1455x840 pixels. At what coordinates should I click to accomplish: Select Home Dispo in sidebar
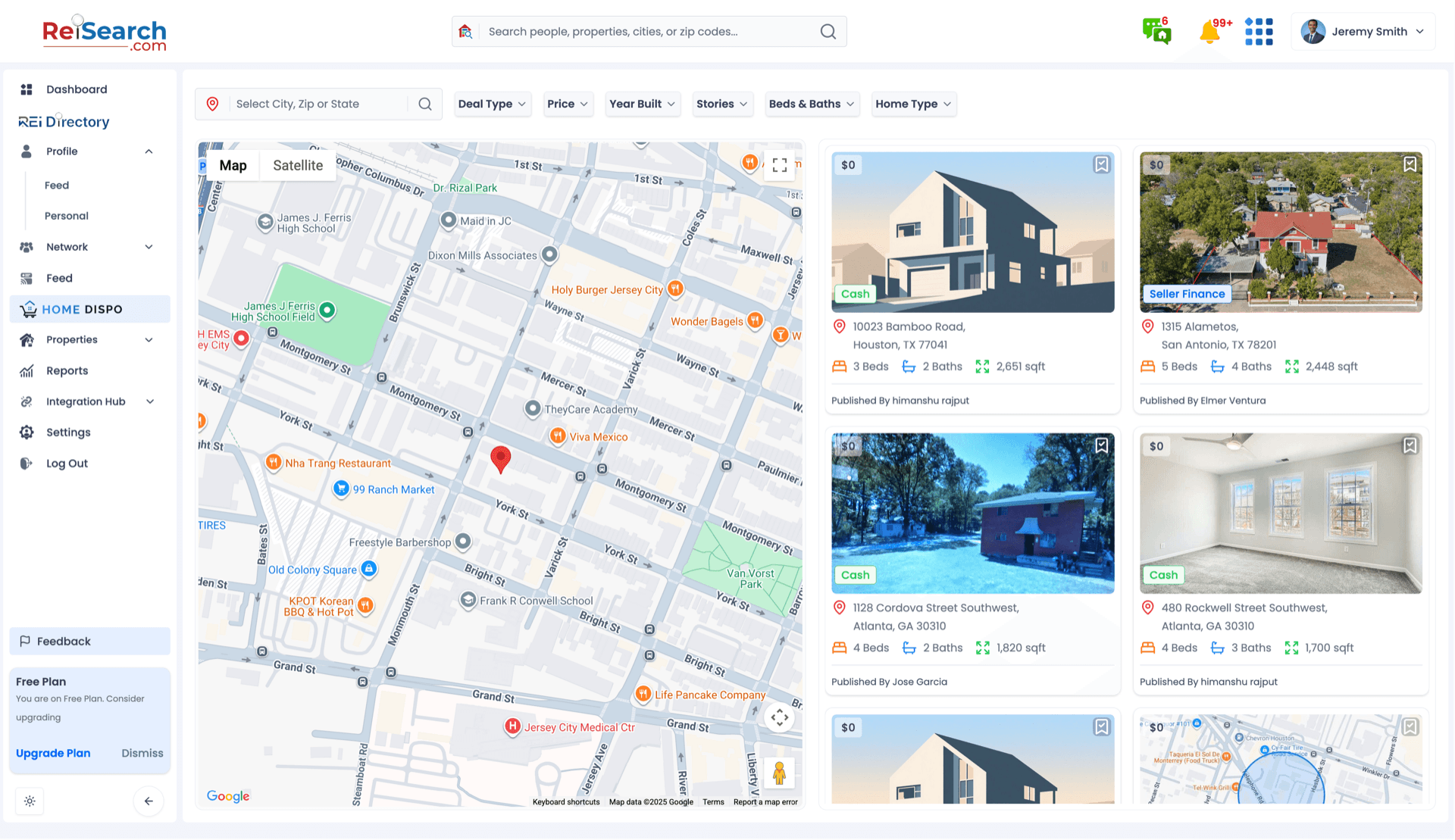coord(89,309)
